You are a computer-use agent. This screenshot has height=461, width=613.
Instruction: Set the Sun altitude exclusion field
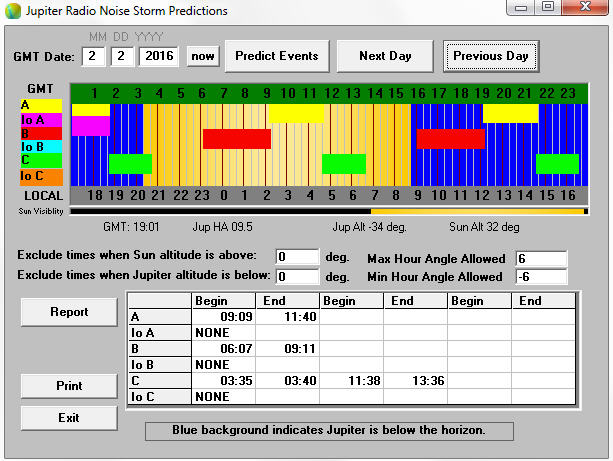click(x=297, y=257)
